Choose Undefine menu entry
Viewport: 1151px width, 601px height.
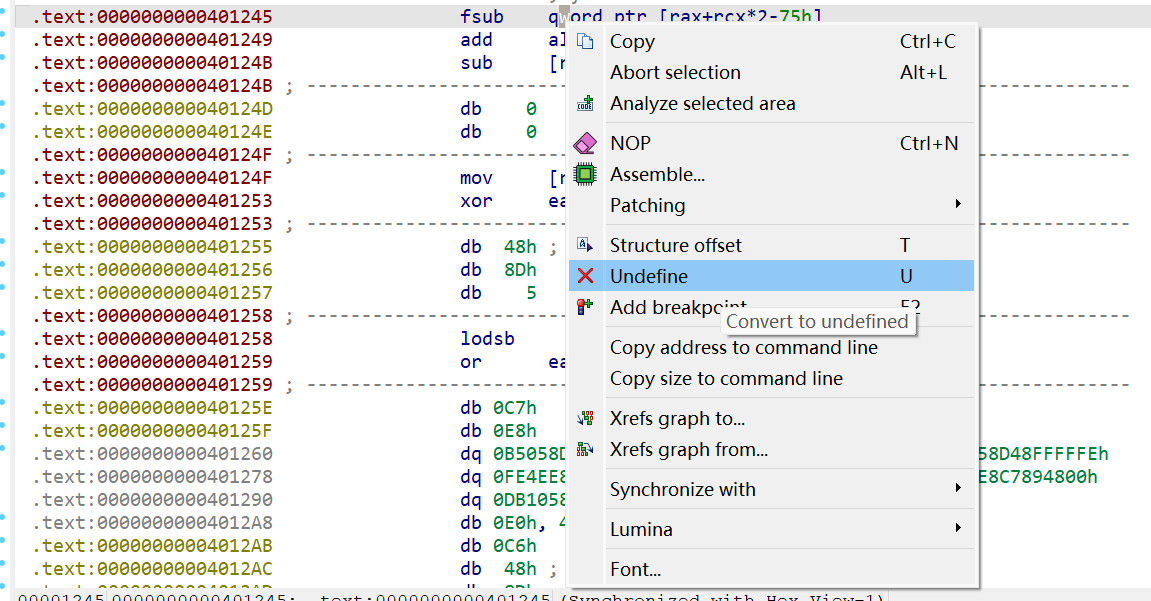pos(649,277)
